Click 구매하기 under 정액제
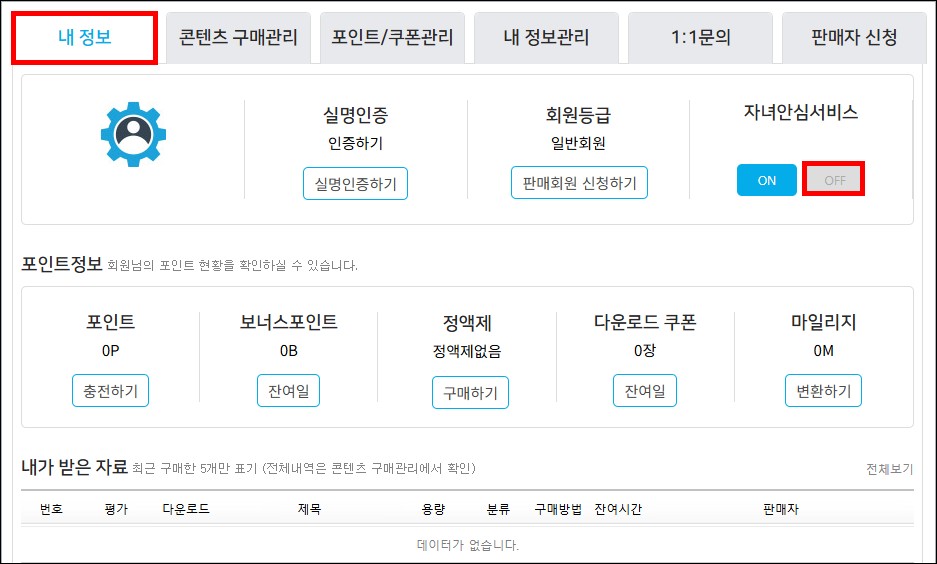 click(x=470, y=393)
